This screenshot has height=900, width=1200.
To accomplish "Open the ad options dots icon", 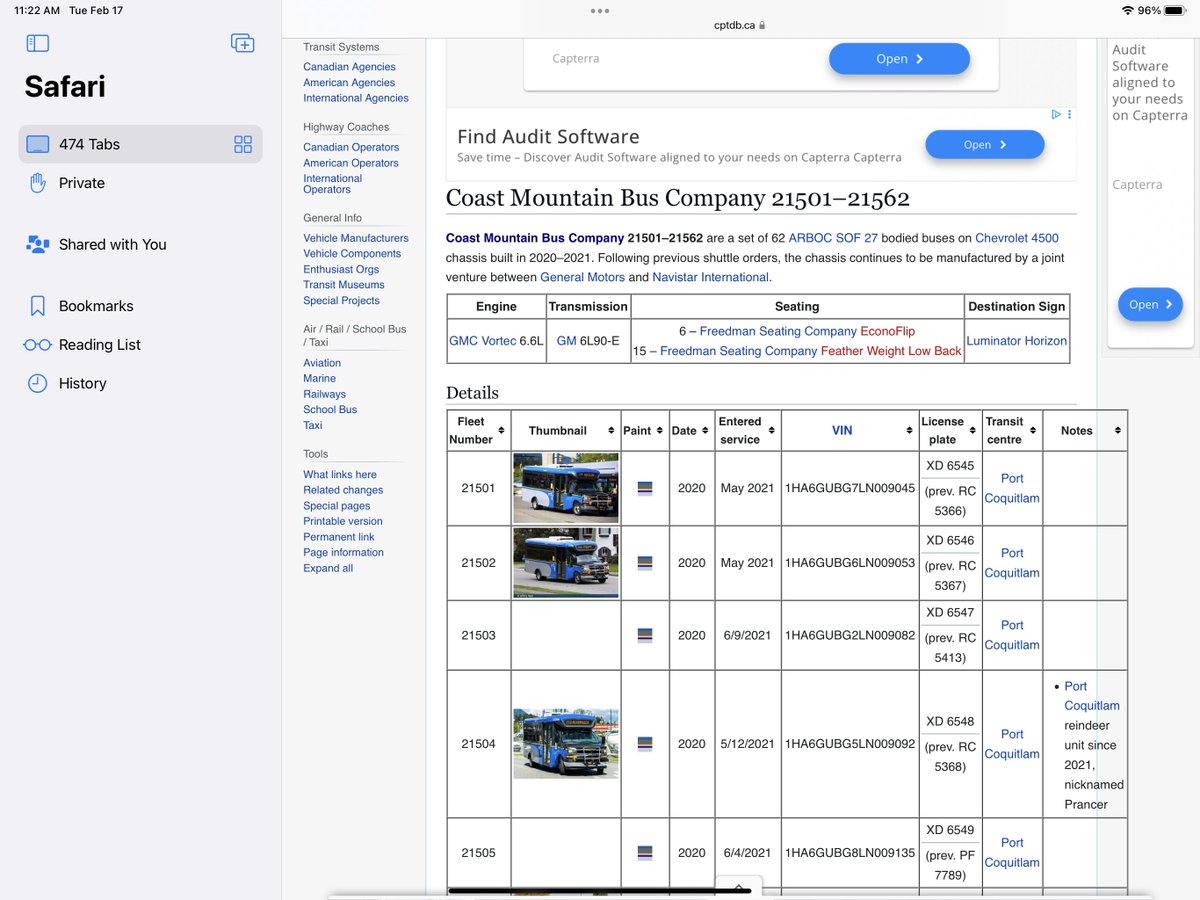I will [x=1069, y=115].
